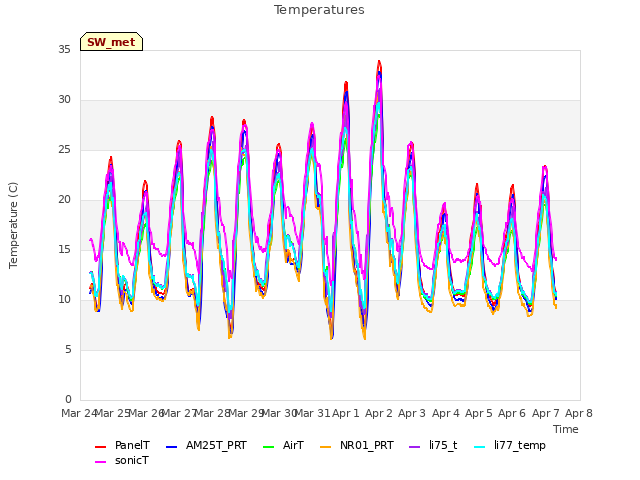Click the Apr 2 temperature peak on the plot

pos(379,62)
